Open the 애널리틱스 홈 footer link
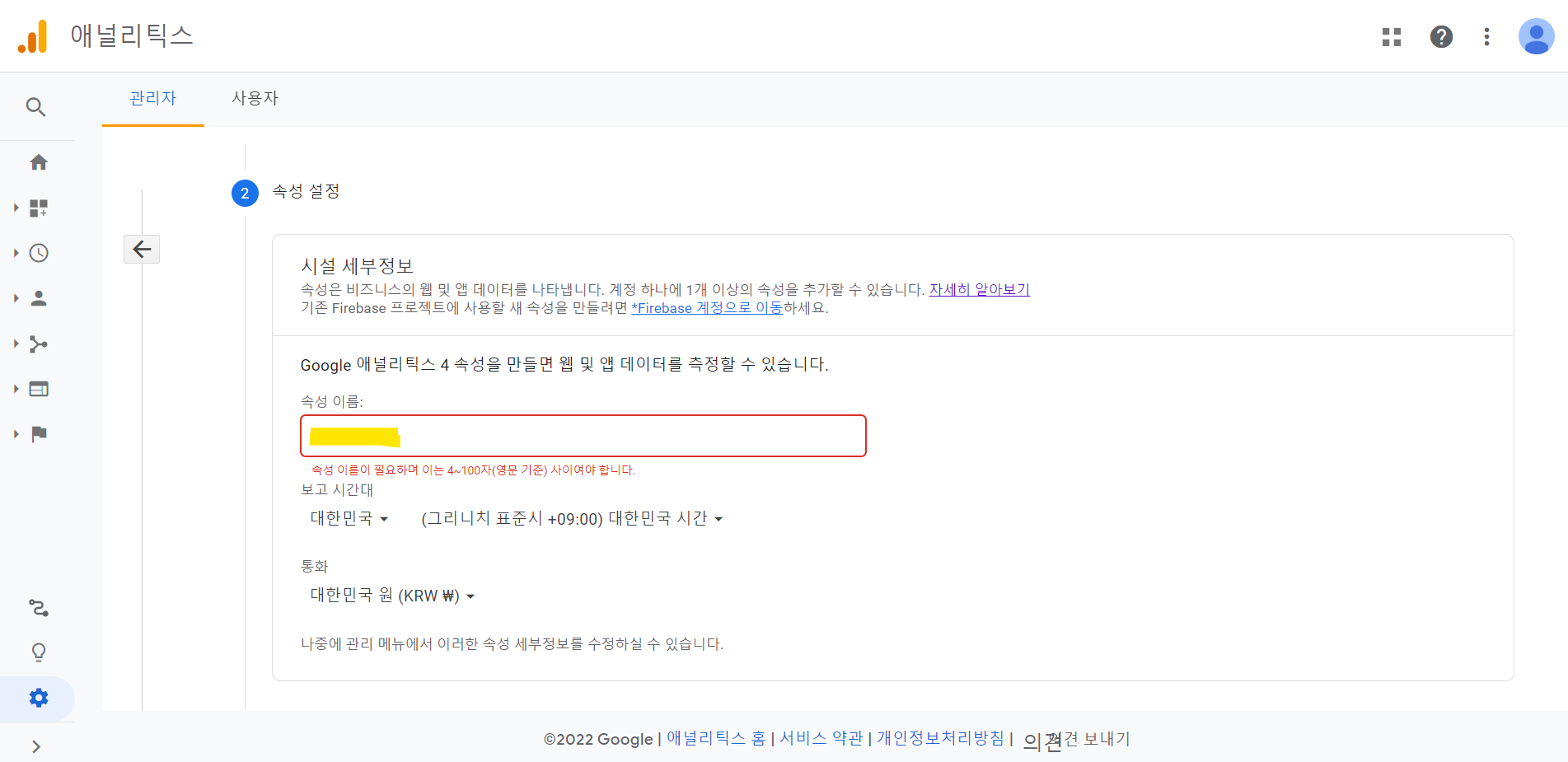Image resolution: width=1568 pixels, height=762 pixels. click(x=716, y=738)
